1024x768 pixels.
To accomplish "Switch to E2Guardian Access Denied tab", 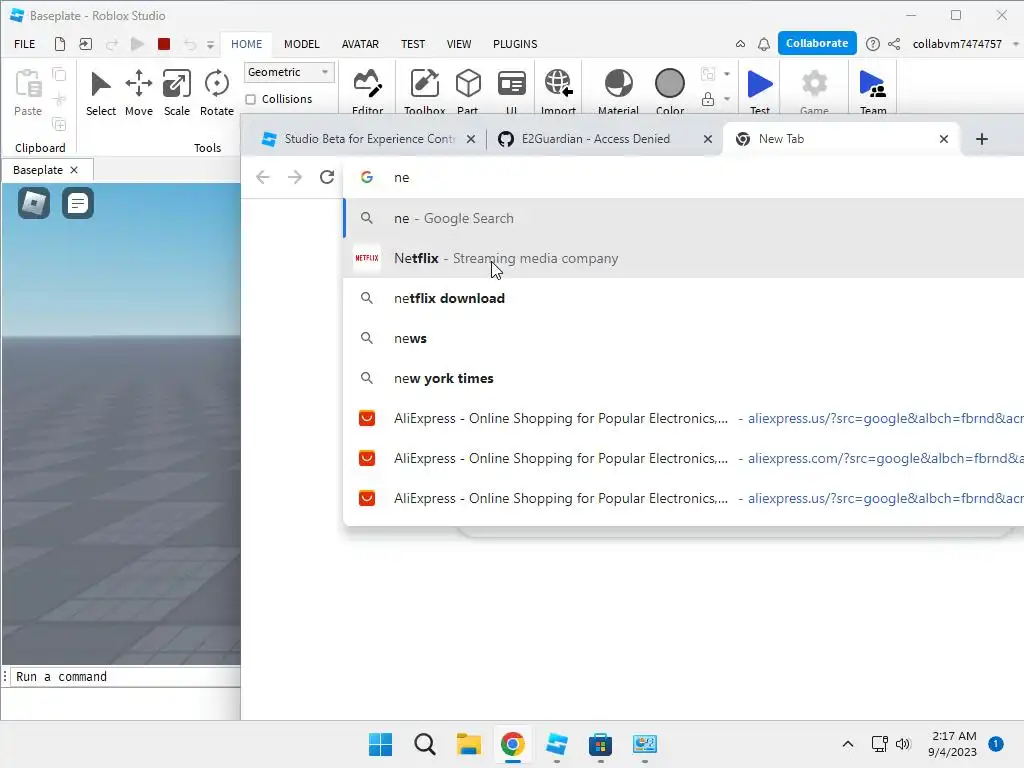I will 596,138.
